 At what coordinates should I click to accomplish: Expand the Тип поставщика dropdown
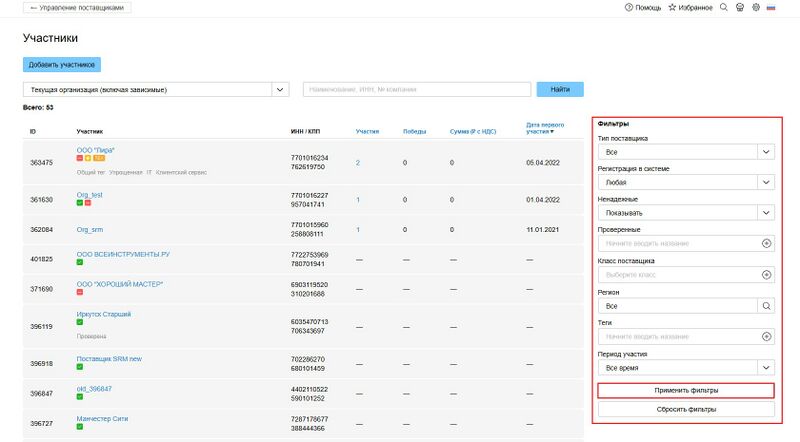tap(765, 152)
